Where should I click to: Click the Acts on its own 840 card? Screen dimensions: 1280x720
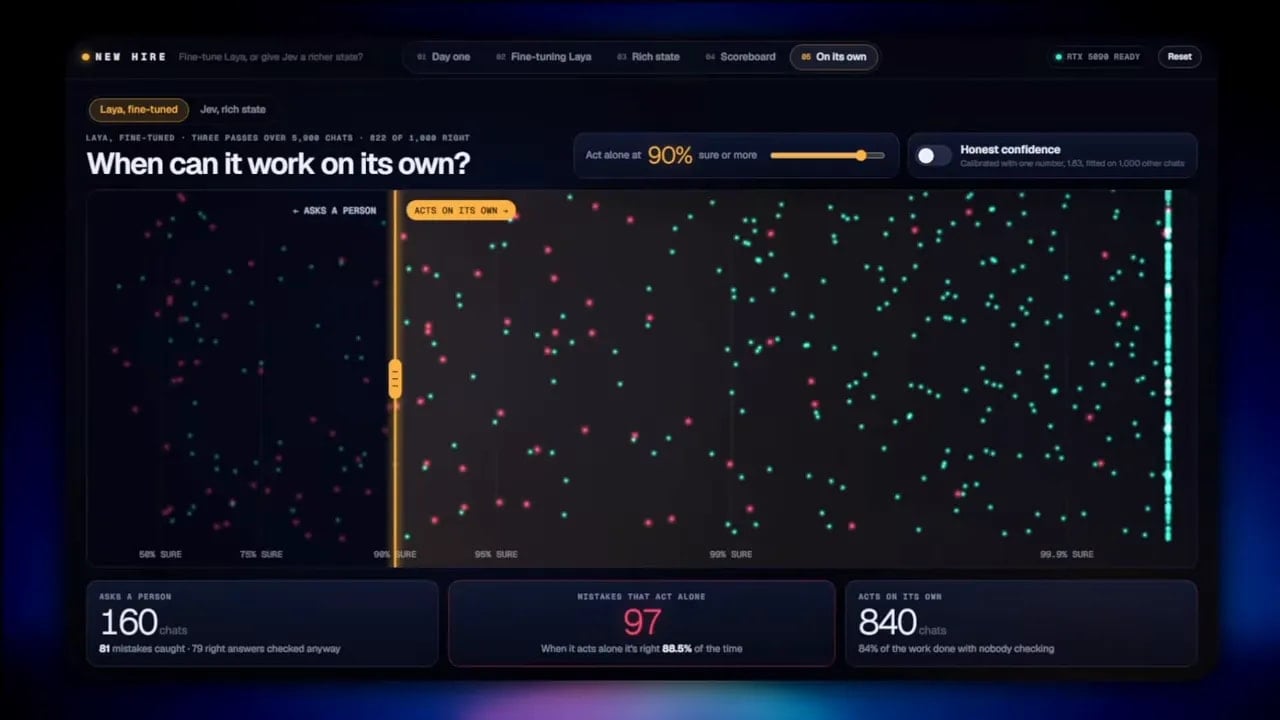tap(1021, 623)
